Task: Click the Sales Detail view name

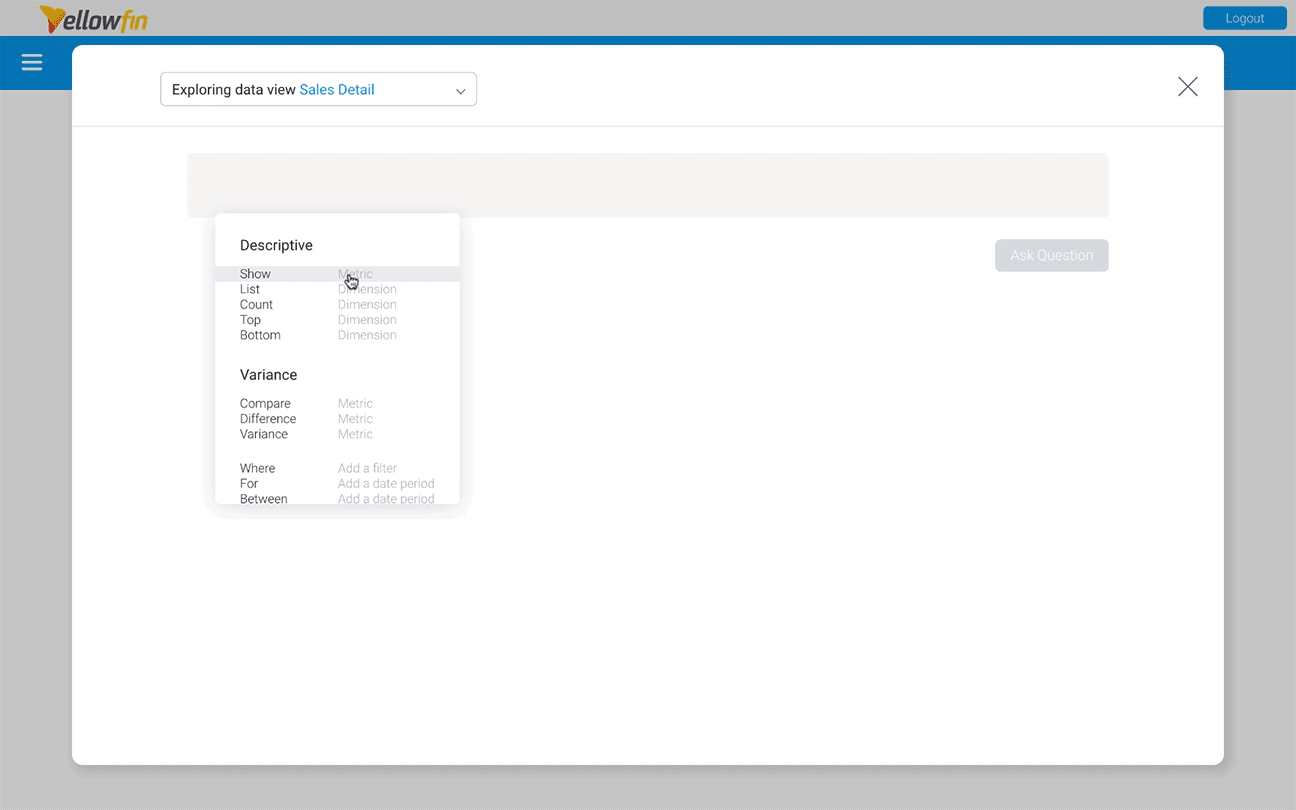Action: click(337, 90)
